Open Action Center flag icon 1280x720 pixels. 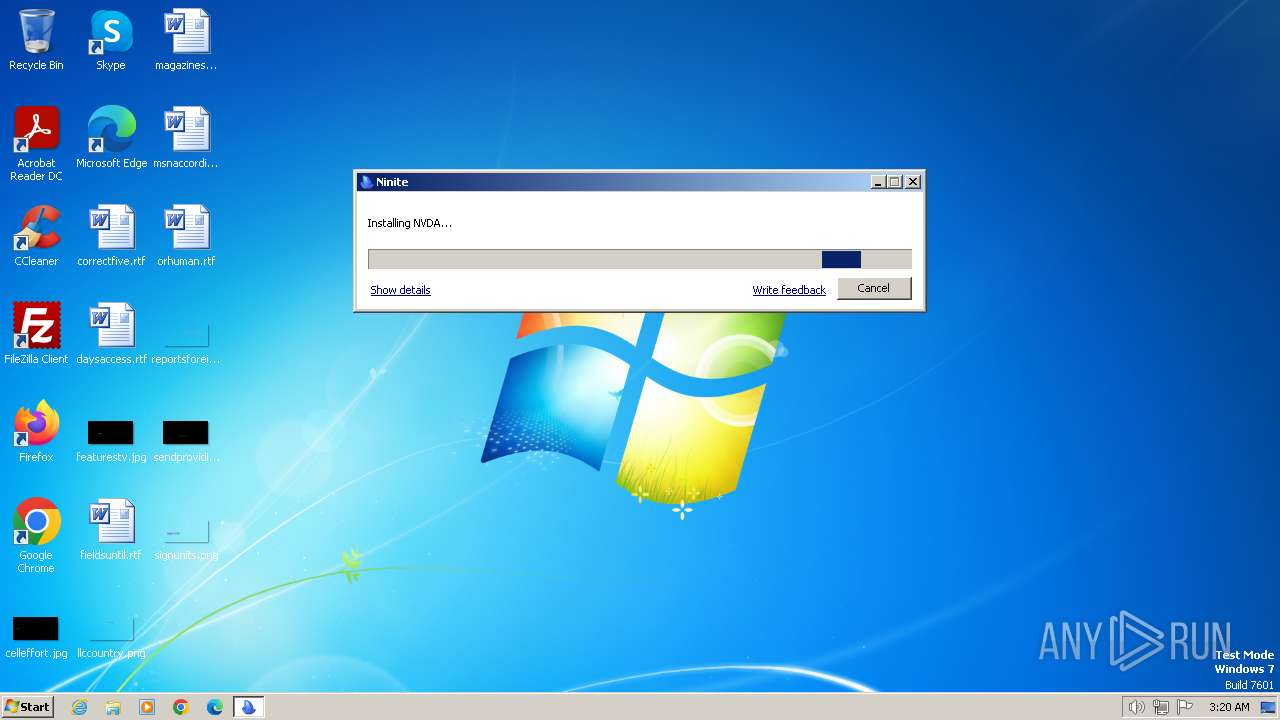click(1186, 707)
